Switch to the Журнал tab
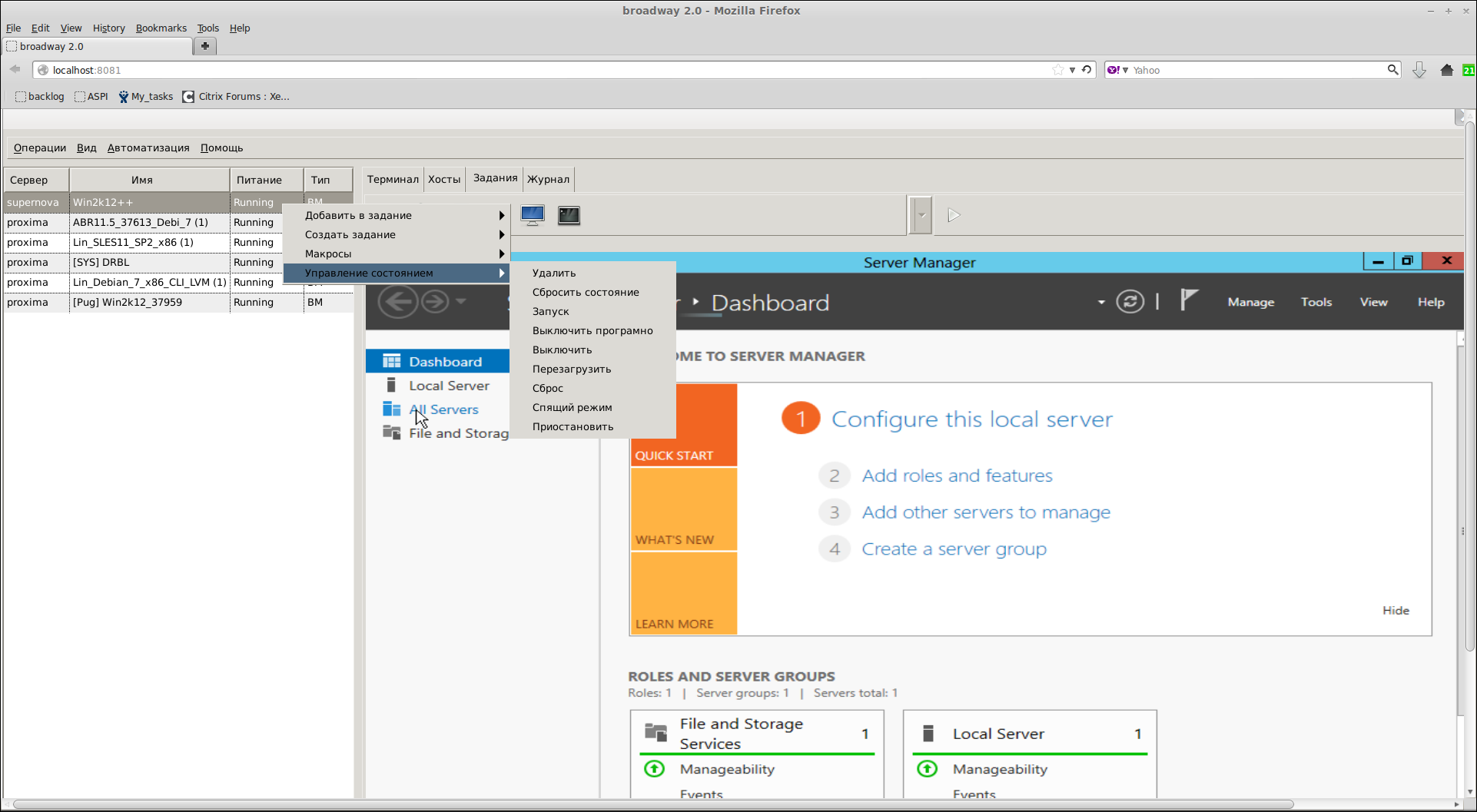The height and width of the screenshot is (812, 1477). point(548,179)
